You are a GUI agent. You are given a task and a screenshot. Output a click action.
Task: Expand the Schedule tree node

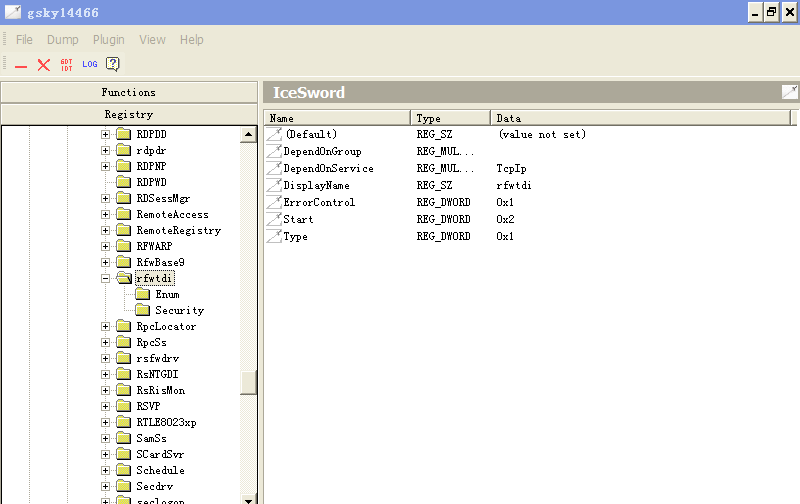point(105,470)
